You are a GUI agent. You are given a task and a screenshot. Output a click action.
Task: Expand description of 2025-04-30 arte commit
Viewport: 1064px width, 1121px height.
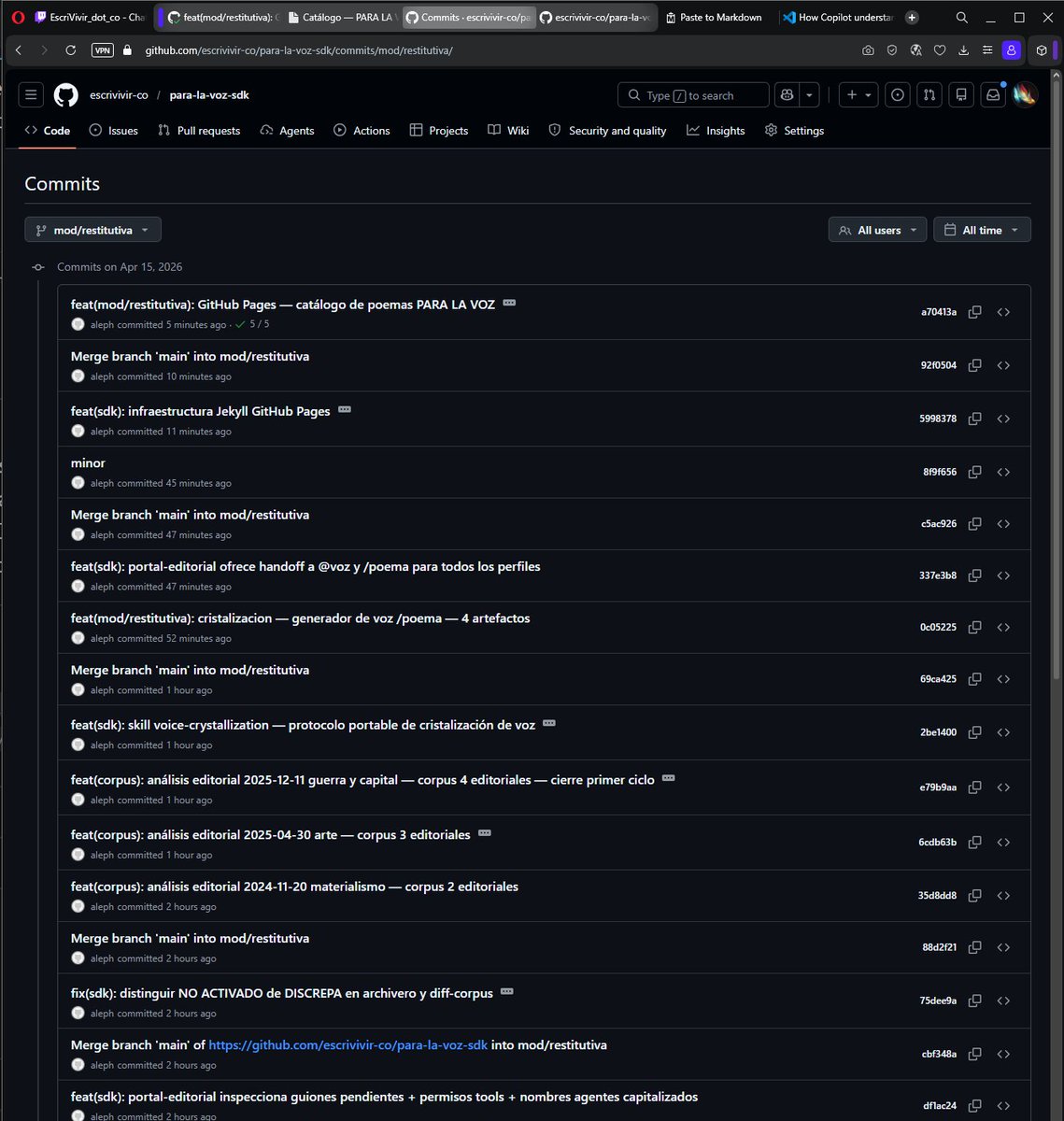(485, 832)
